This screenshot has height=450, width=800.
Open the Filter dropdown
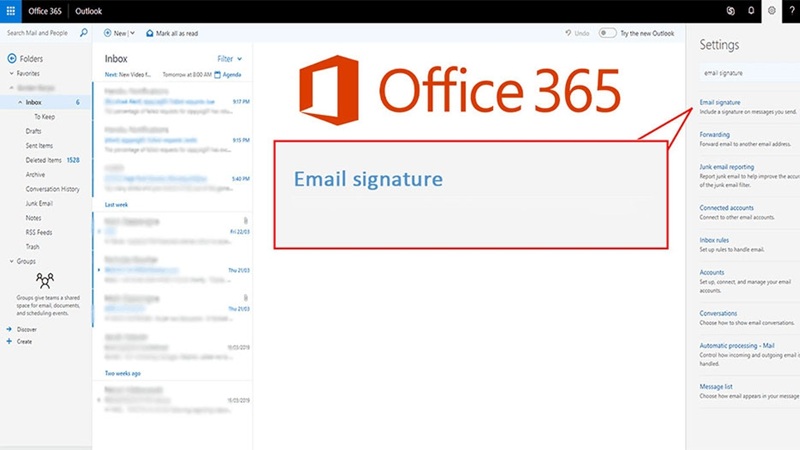(230, 59)
